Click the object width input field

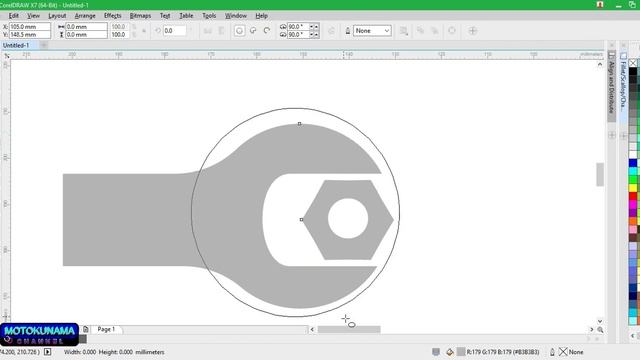coord(86,27)
